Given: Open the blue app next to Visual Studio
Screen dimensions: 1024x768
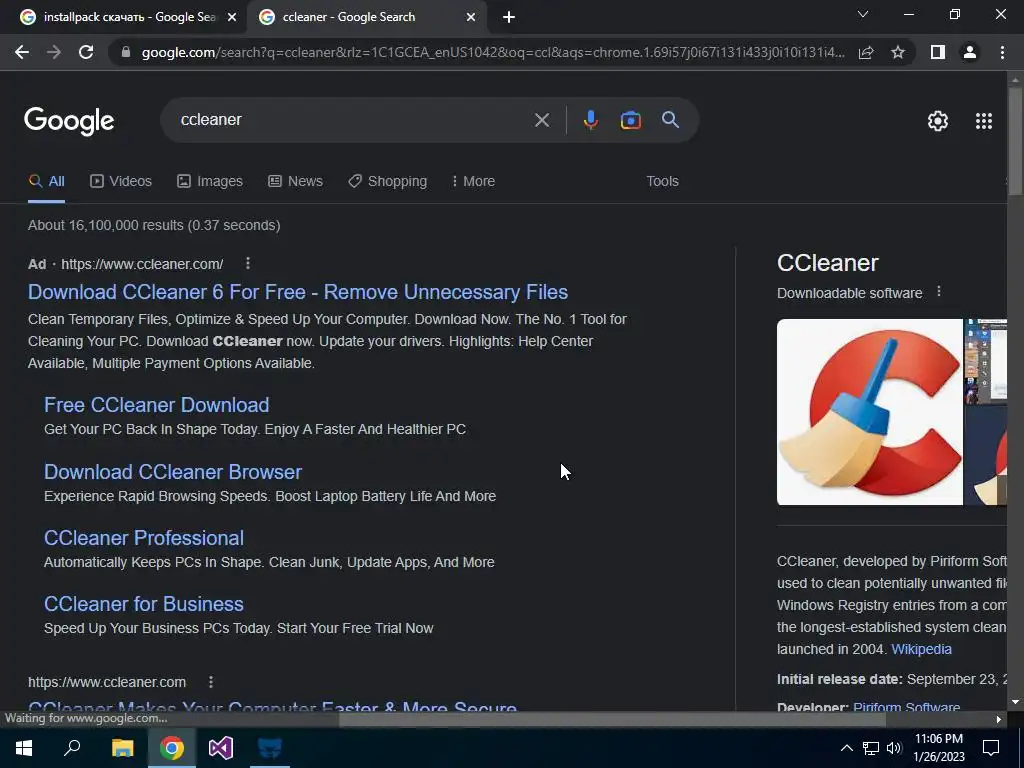Looking at the screenshot, I should coord(270,748).
